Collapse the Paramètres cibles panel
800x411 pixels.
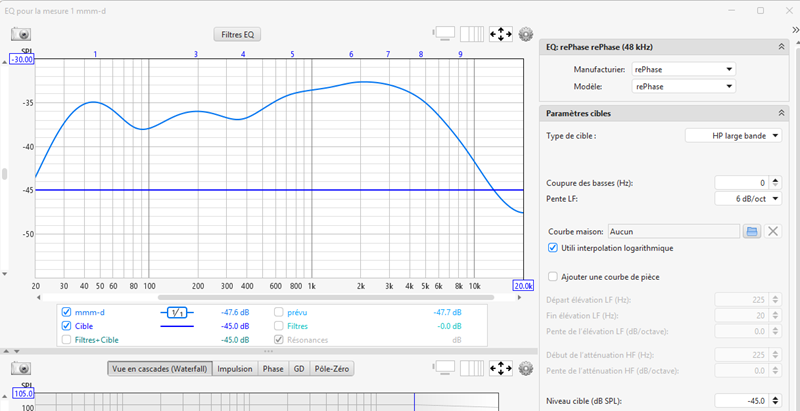(x=781, y=113)
